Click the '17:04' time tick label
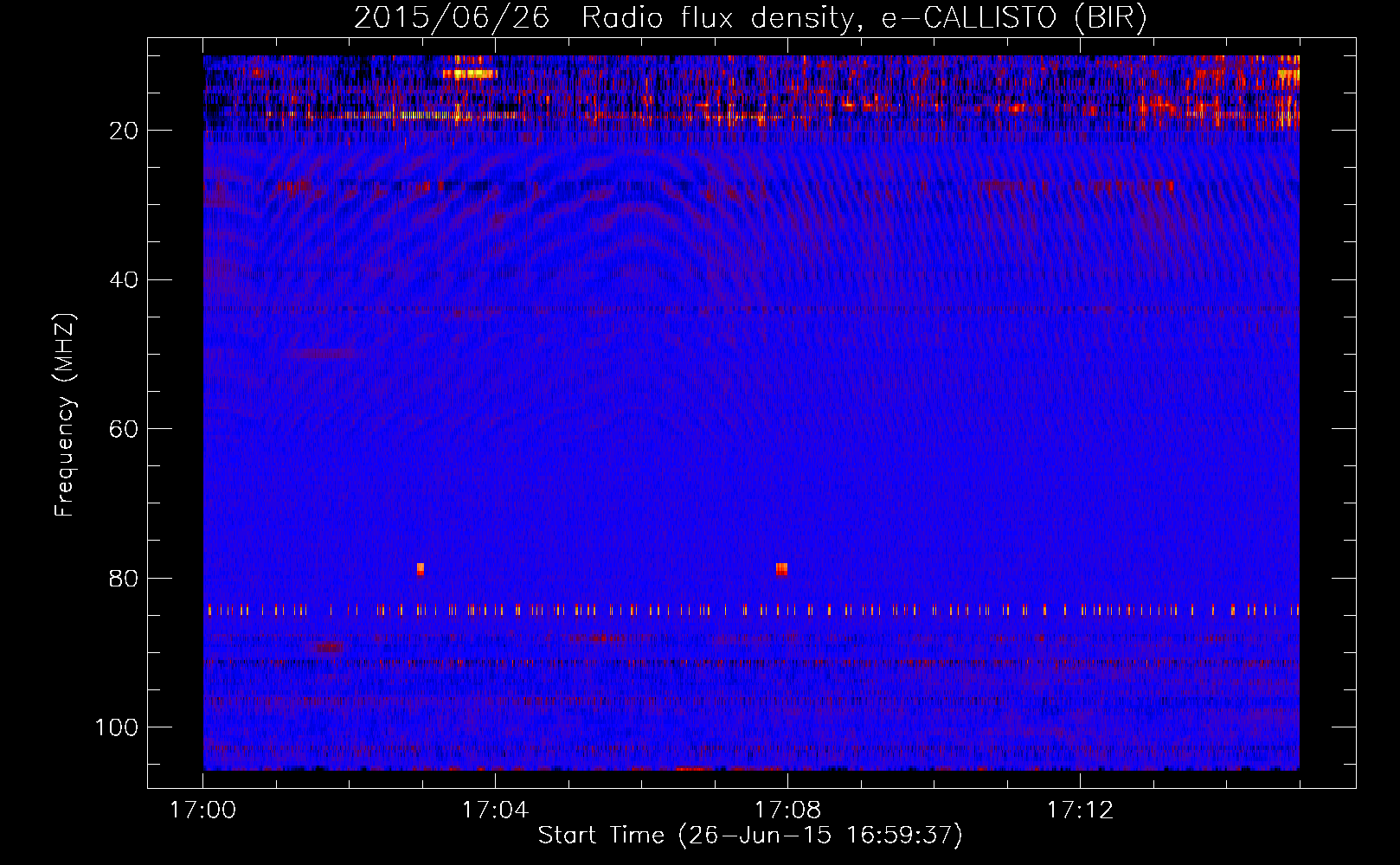Image resolution: width=1400 pixels, height=865 pixels. pos(495,811)
